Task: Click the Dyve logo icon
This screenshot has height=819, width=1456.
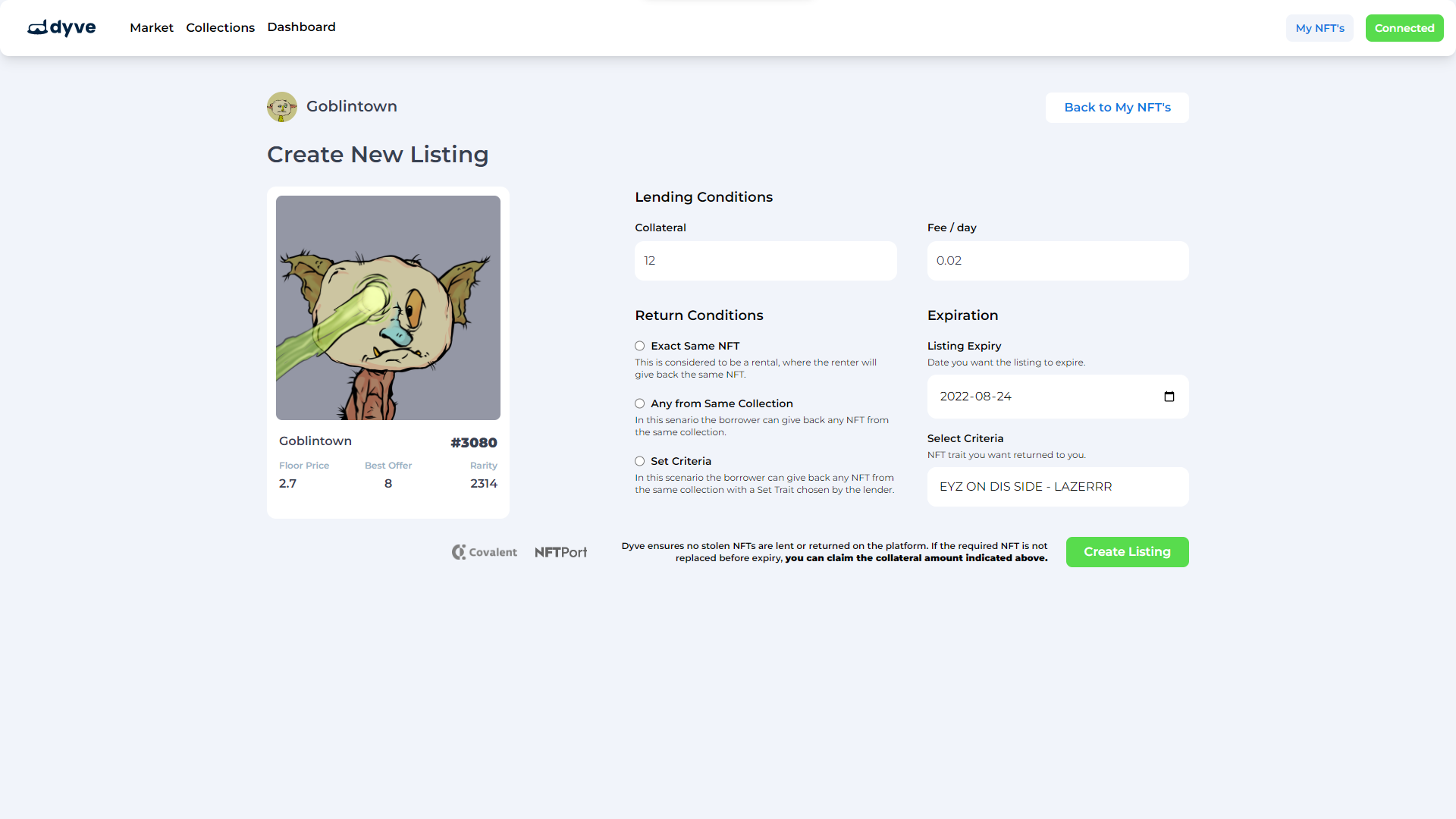Action: pyautogui.click(x=37, y=27)
